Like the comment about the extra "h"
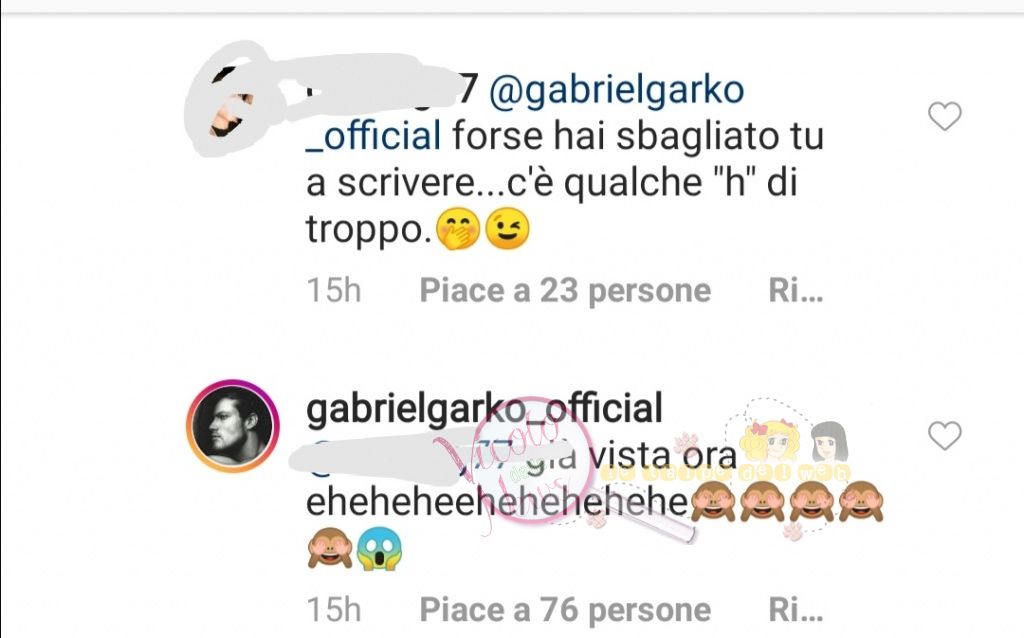 [x=944, y=116]
